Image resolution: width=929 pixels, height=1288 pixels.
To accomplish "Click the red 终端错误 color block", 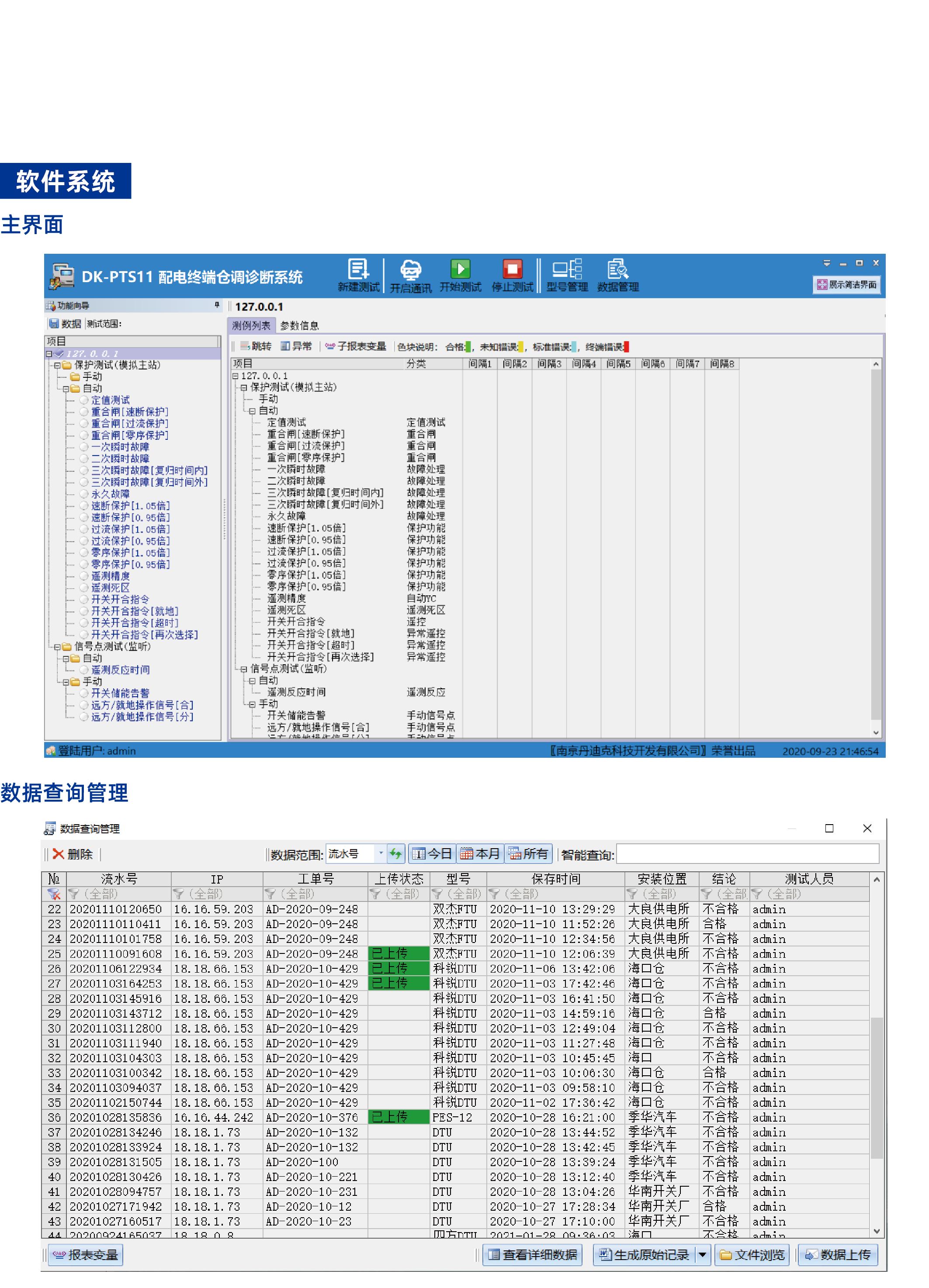I will pyautogui.click(x=626, y=347).
